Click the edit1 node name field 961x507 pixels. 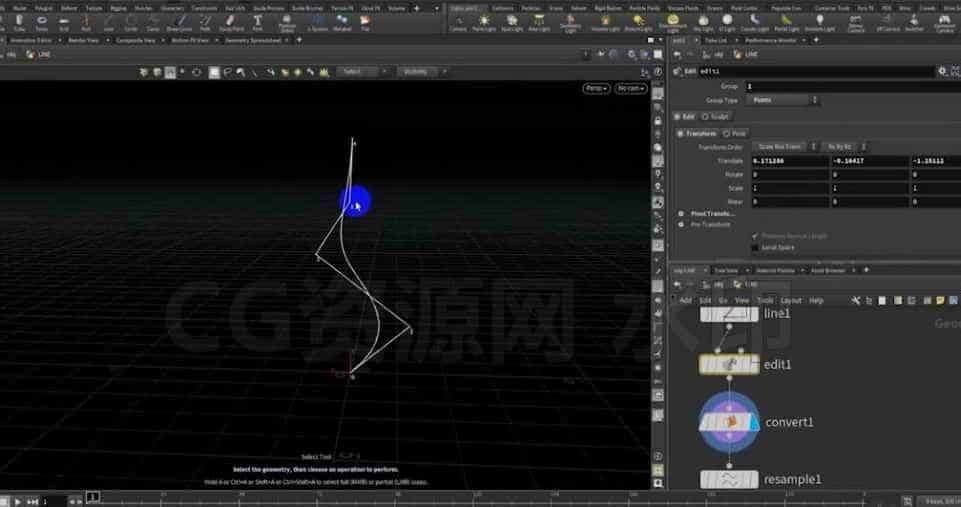816,71
